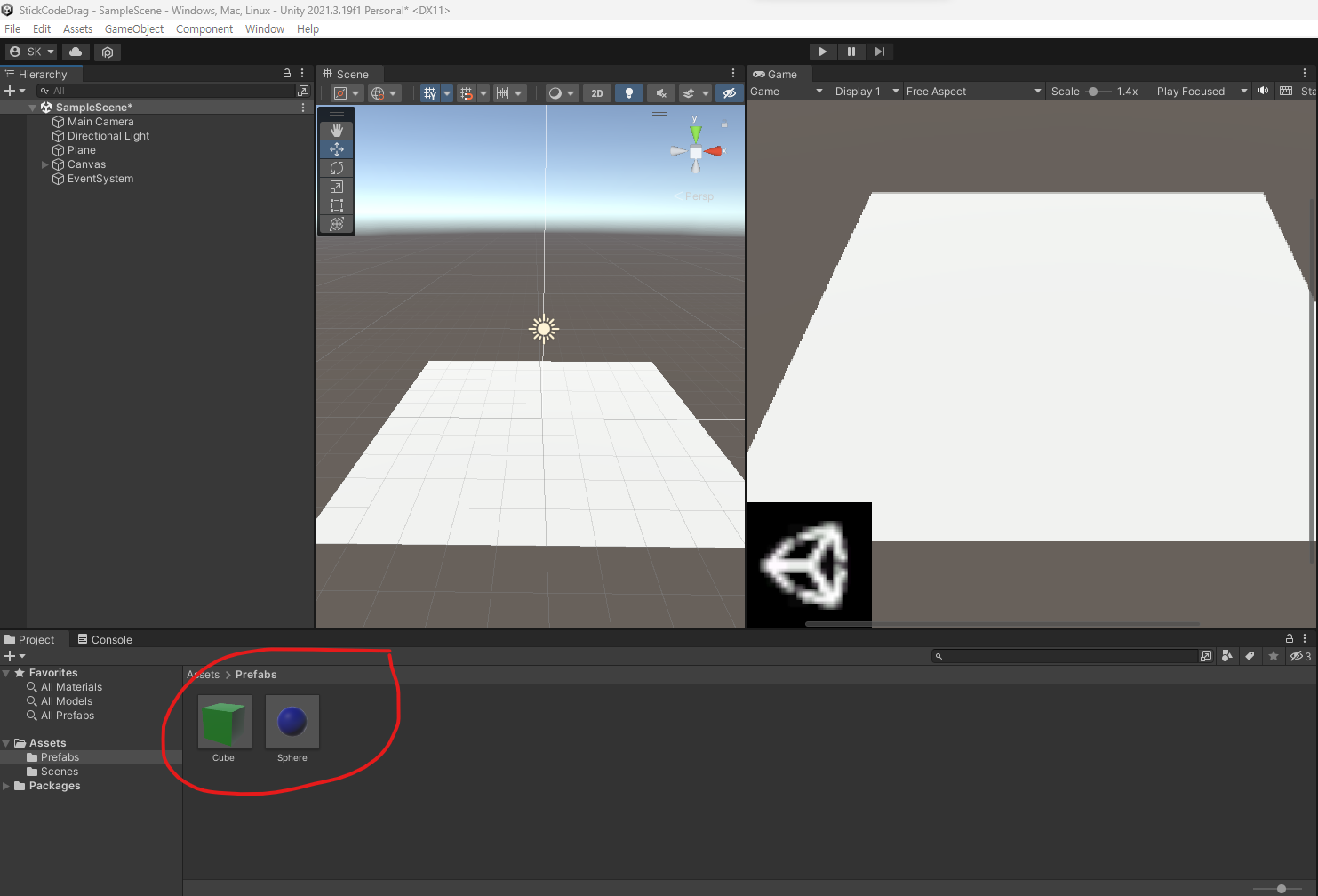Search by type in Project panel
This screenshot has width=1318, height=896.
1227,656
